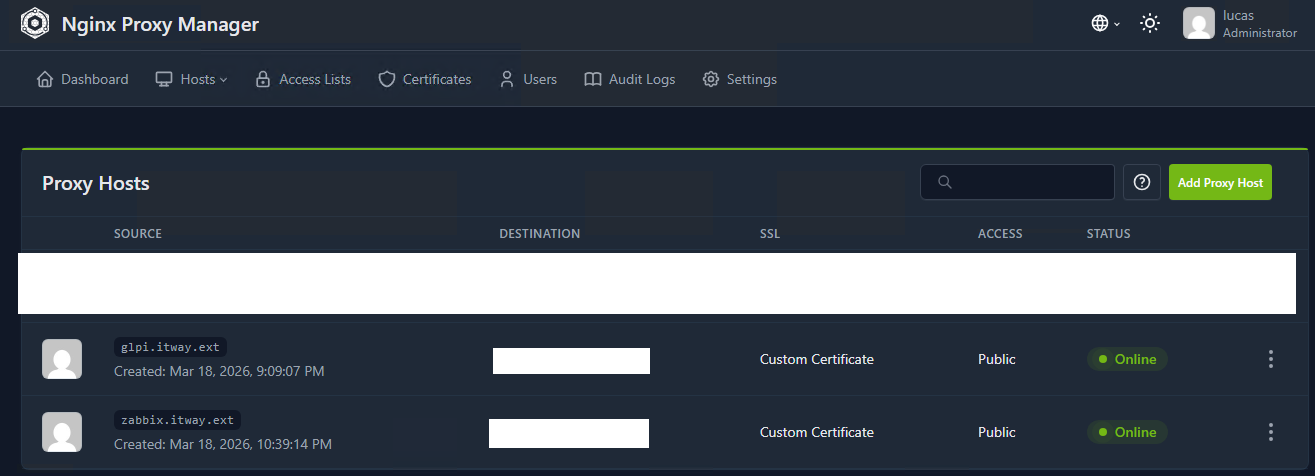This screenshot has height=476, width=1315.
Task: Click Public access in the glpi.itway.ext row
Action: coord(997,359)
